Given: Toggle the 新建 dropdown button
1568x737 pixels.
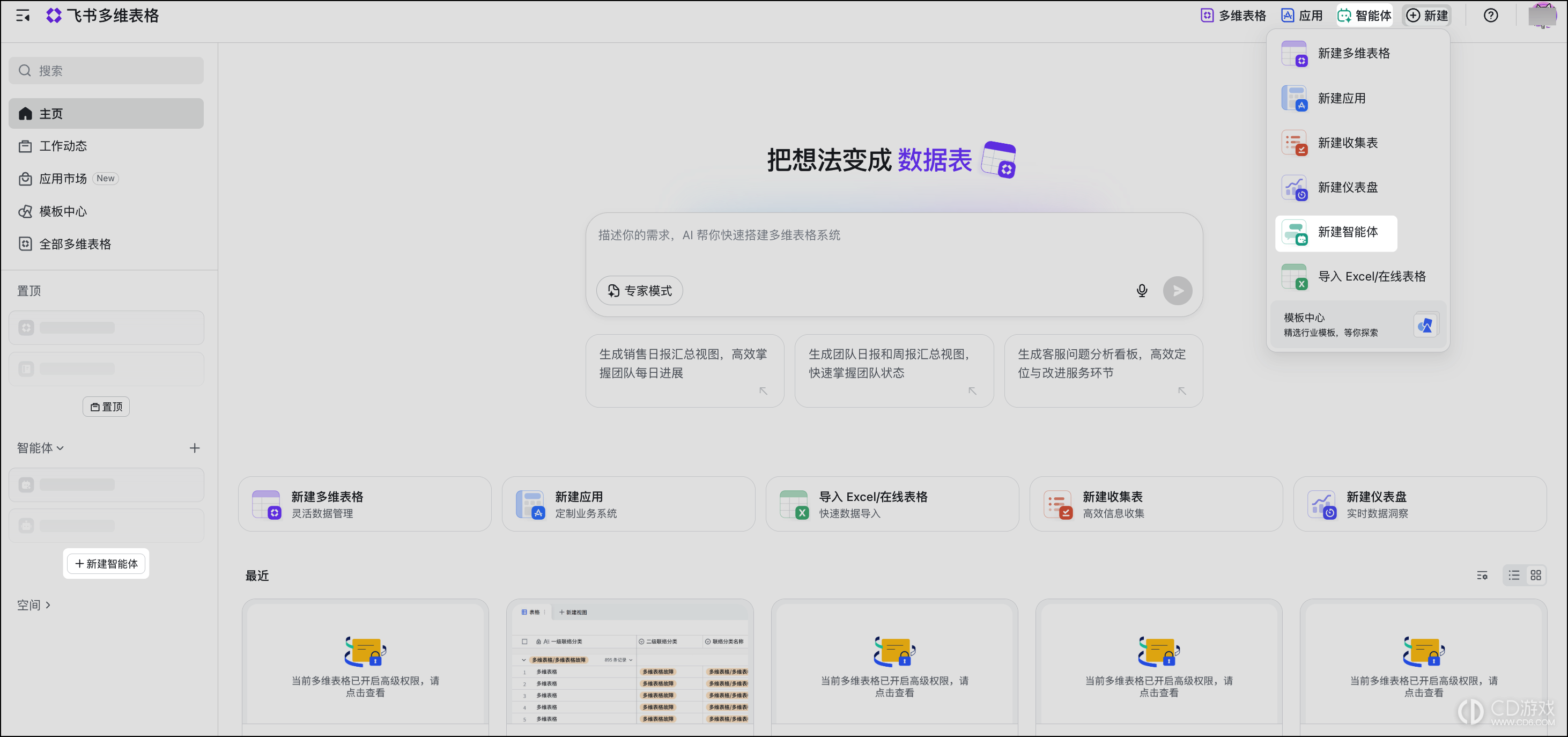Looking at the screenshot, I should point(1426,16).
